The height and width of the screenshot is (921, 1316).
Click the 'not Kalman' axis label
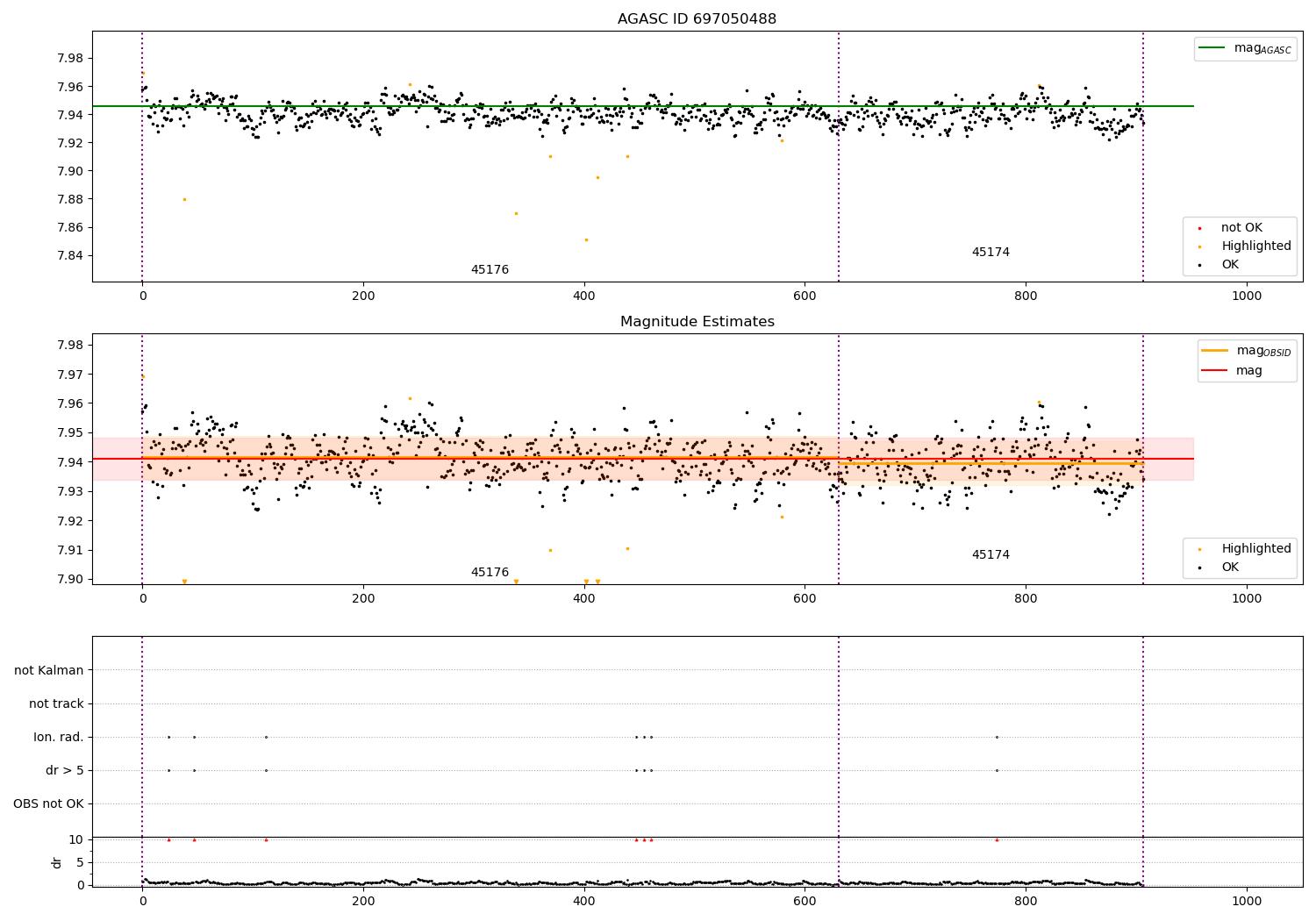tap(49, 670)
